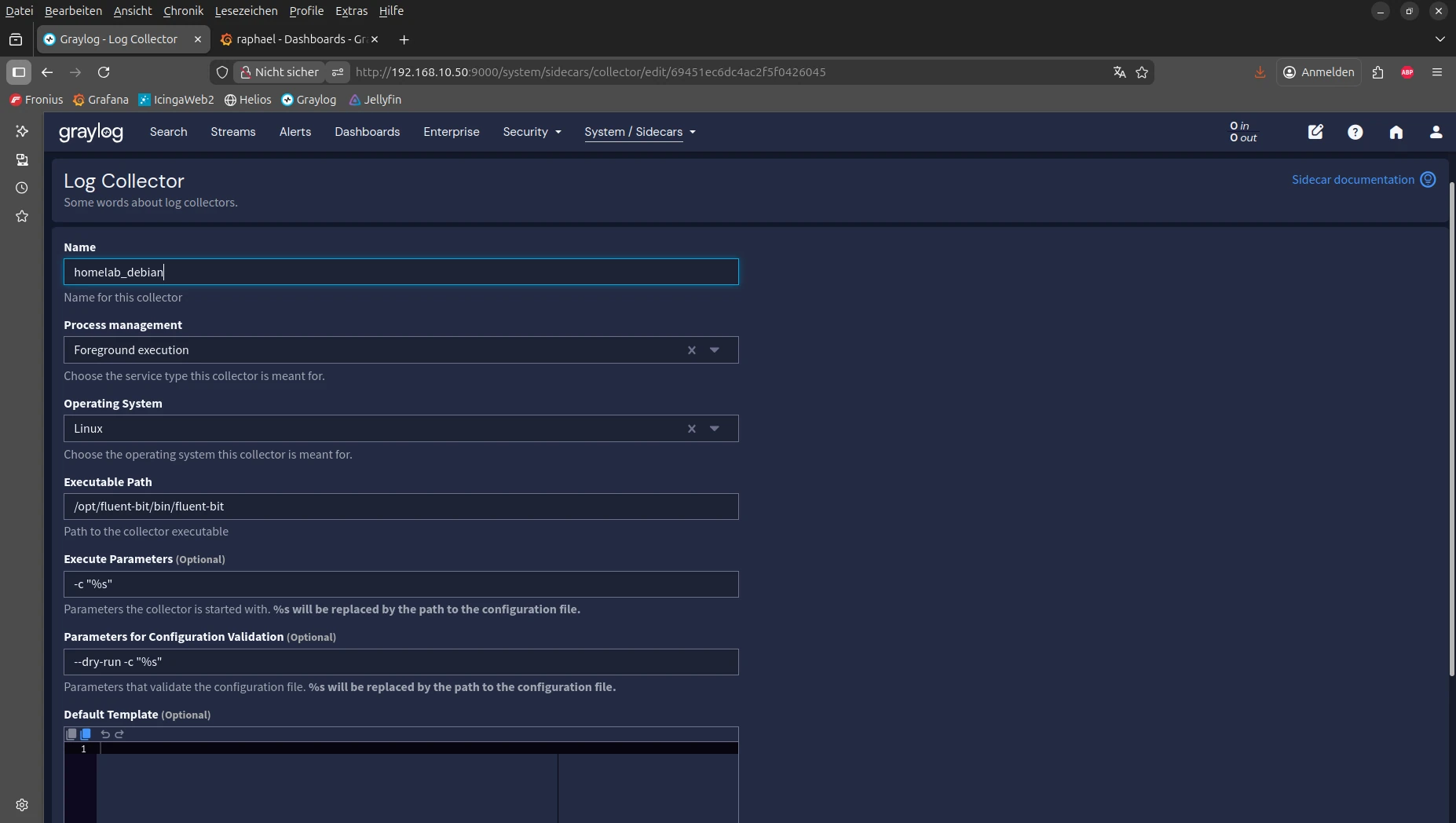
Task: Open the Streams navigation item
Action: [x=232, y=132]
